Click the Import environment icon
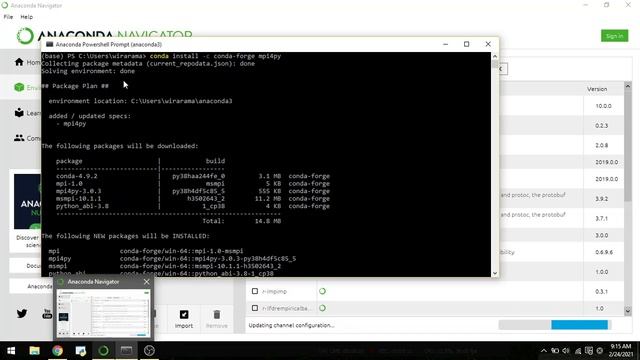This screenshot has width=640, height=360. click(184, 315)
